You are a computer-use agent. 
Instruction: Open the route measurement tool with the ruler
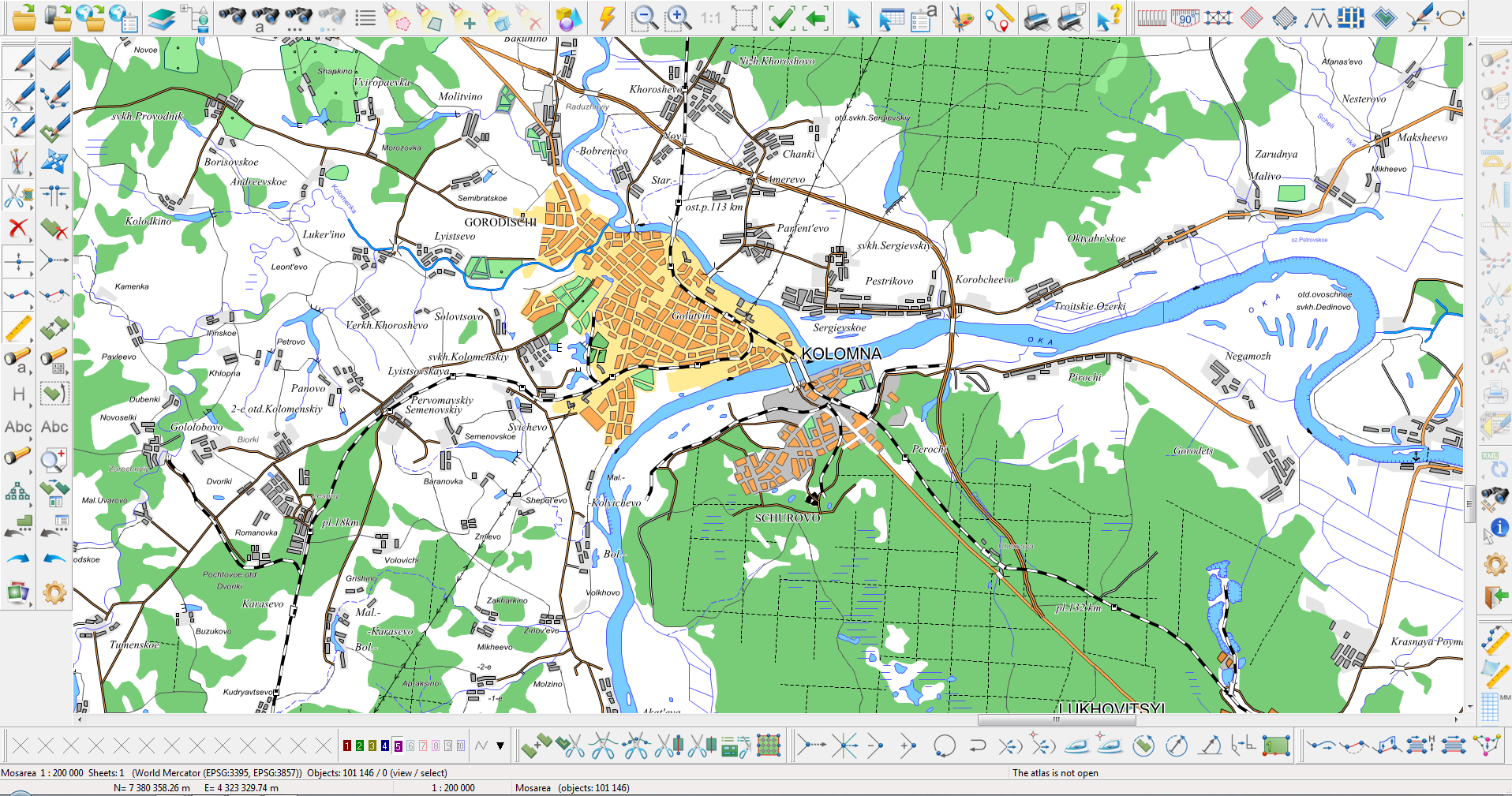999,18
